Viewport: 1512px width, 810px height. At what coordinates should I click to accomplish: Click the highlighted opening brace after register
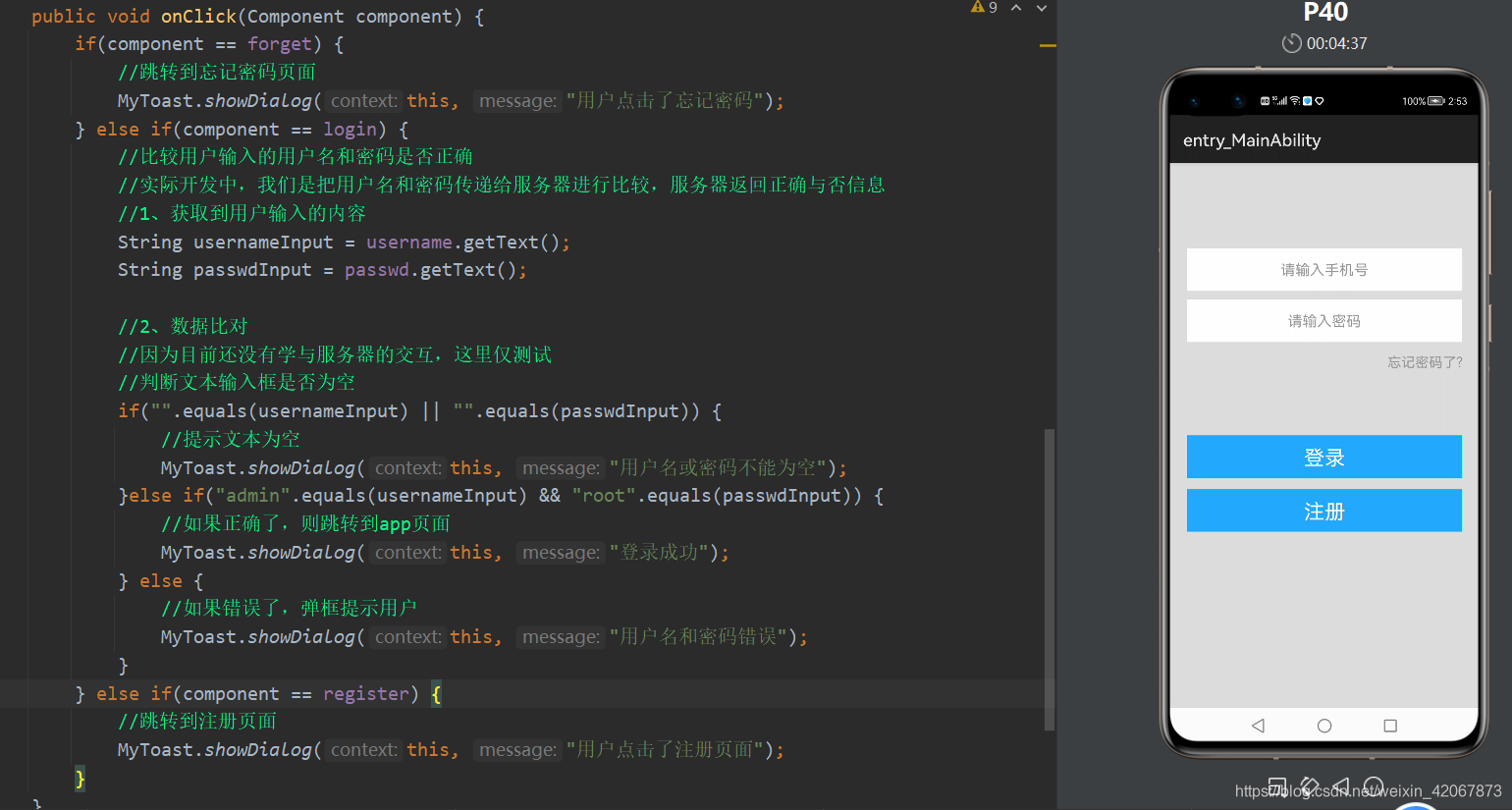point(436,694)
